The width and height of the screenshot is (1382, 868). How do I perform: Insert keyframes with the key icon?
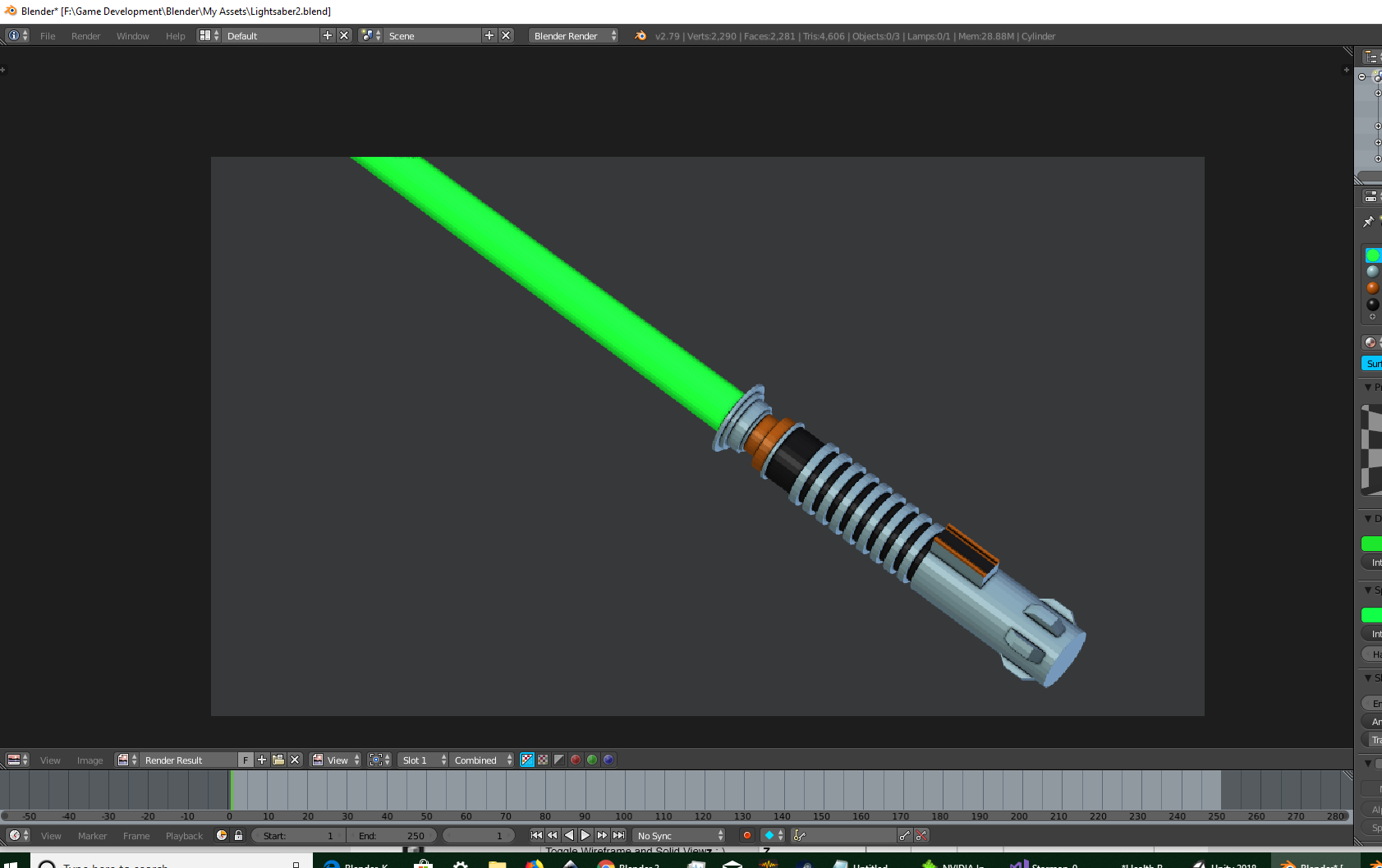coord(905,835)
